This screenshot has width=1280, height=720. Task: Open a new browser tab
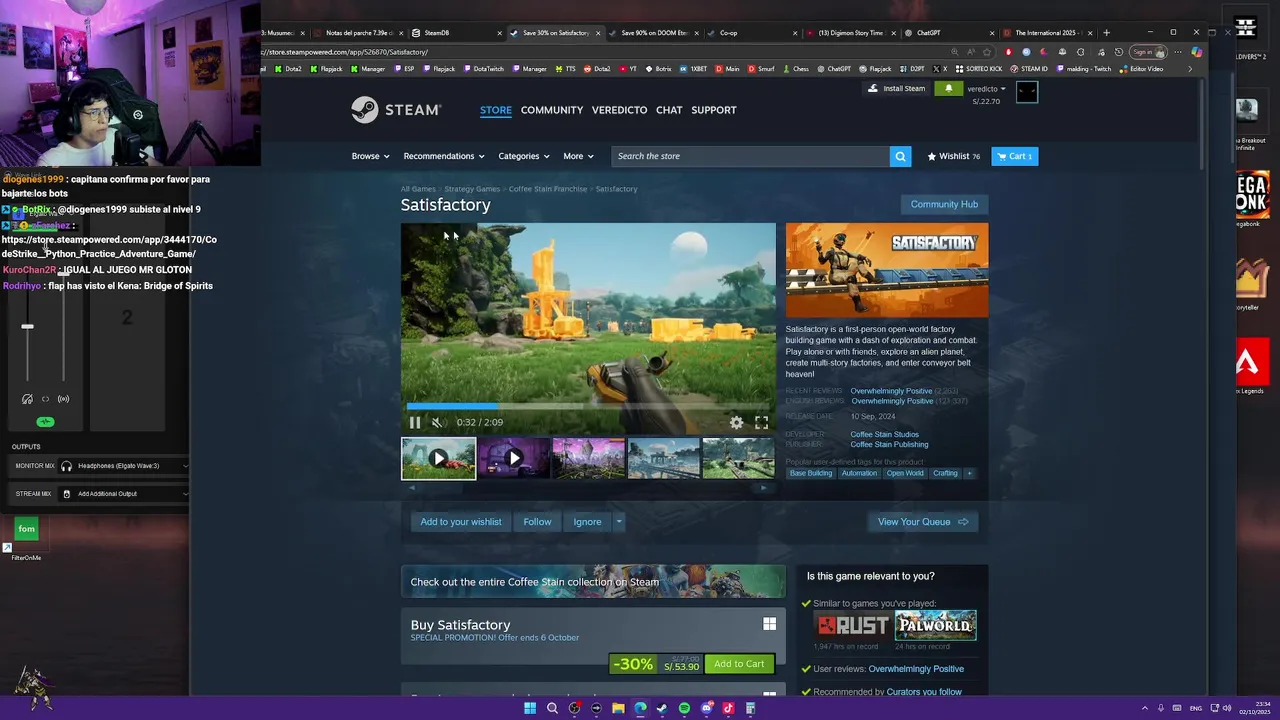click(x=1106, y=33)
